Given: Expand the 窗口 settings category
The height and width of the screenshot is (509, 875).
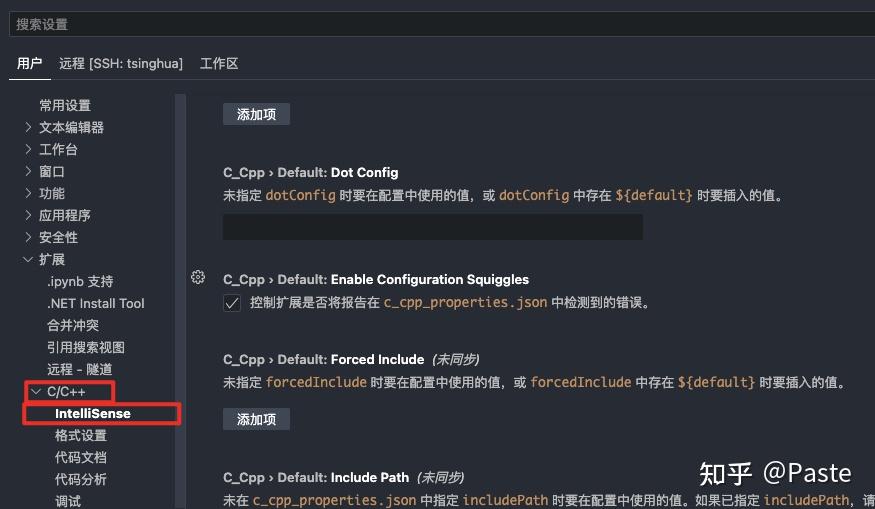Looking at the screenshot, I should tap(28, 171).
